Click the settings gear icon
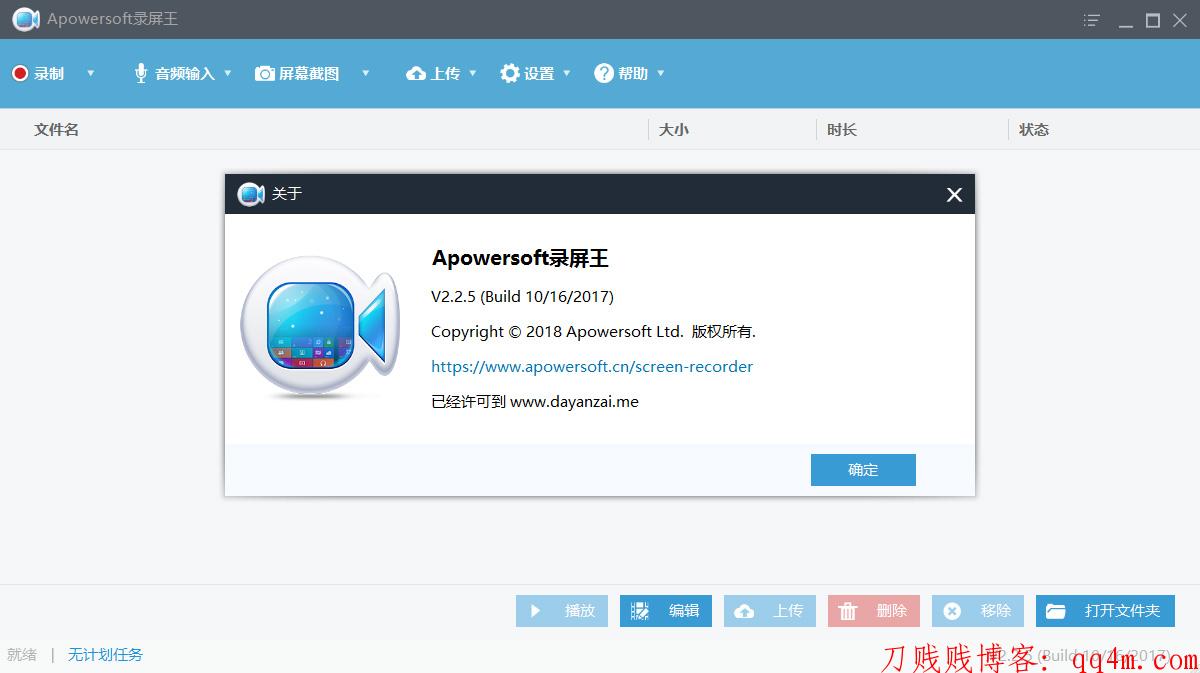 (x=510, y=73)
